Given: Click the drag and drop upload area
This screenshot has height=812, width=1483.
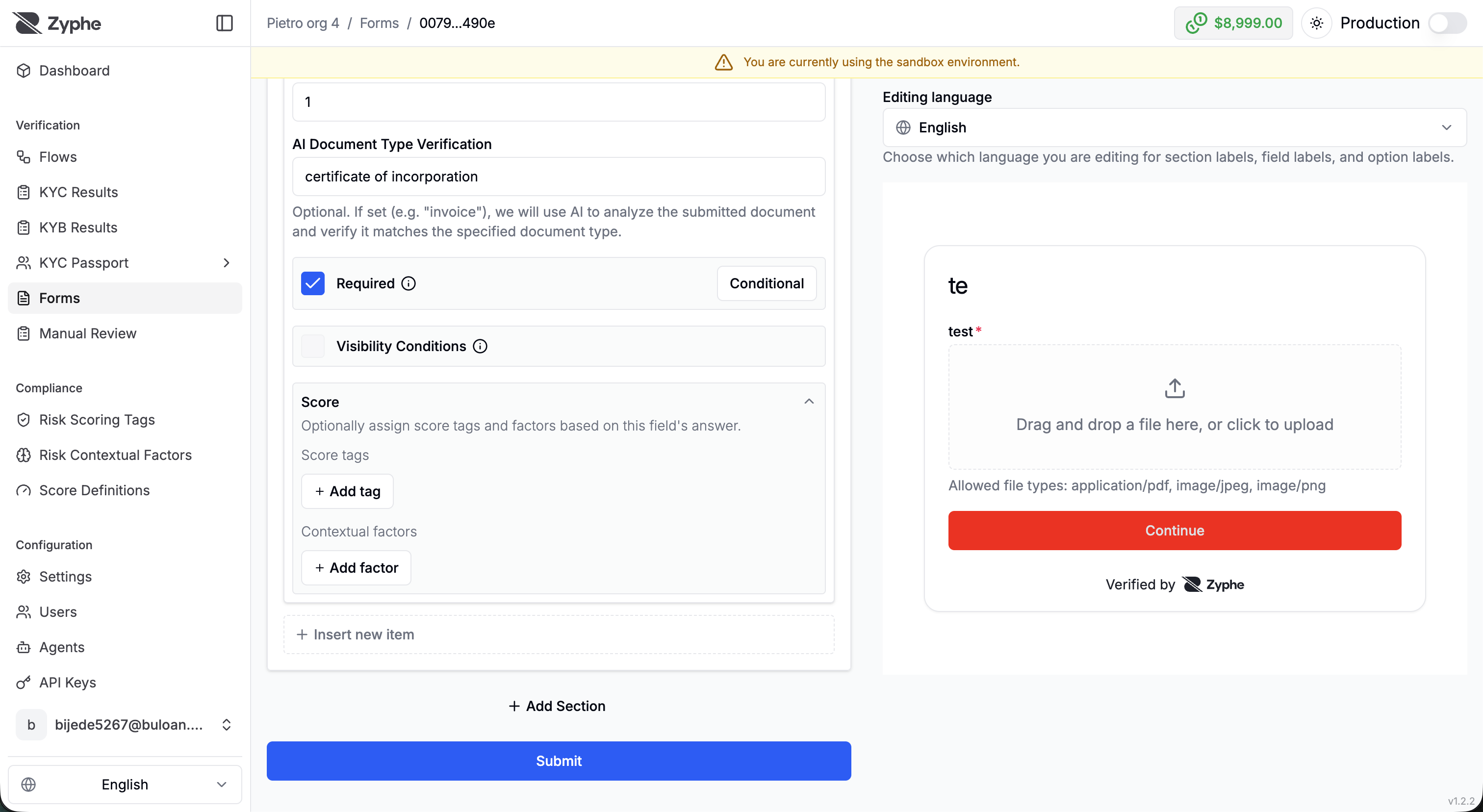Looking at the screenshot, I should tap(1175, 406).
